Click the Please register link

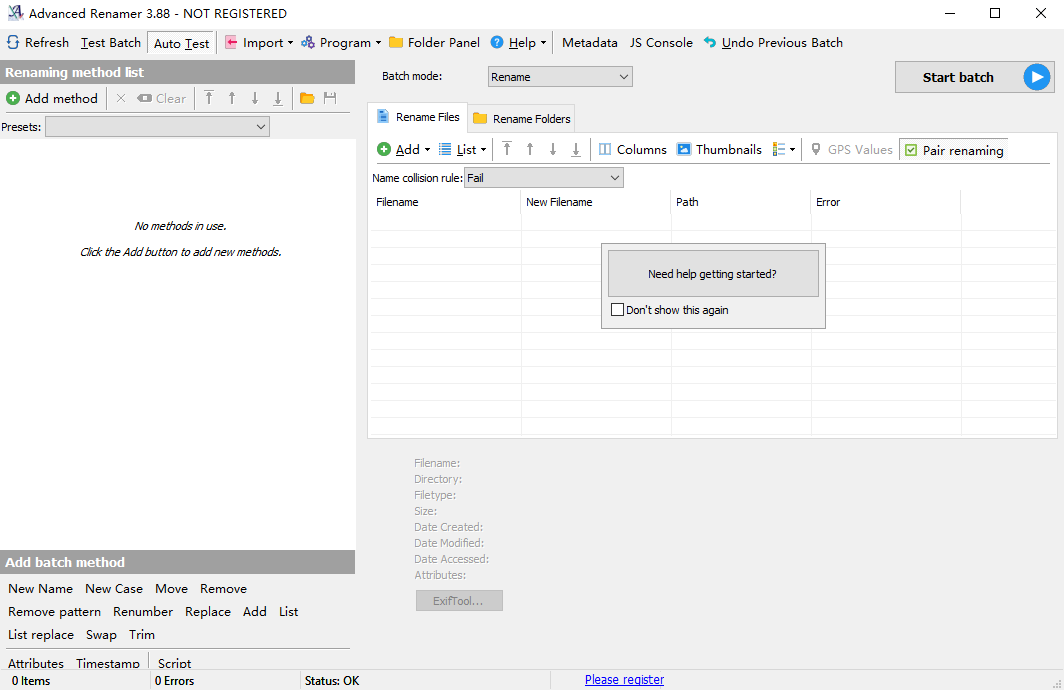624,680
